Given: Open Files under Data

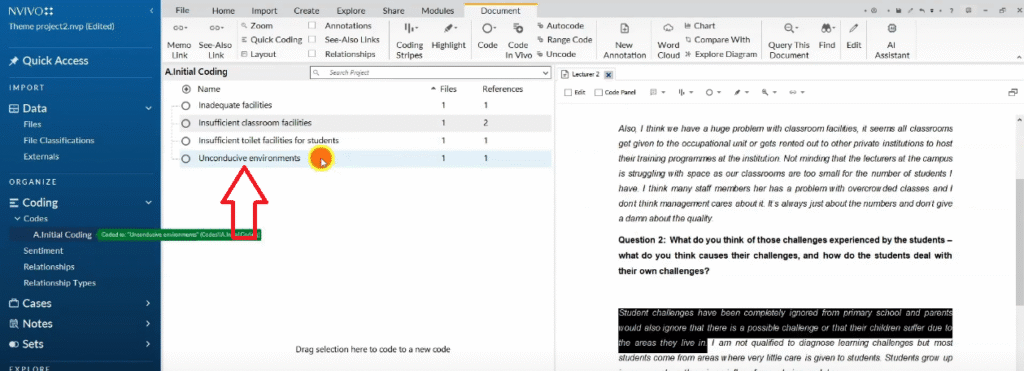Looking at the screenshot, I should (x=32, y=124).
